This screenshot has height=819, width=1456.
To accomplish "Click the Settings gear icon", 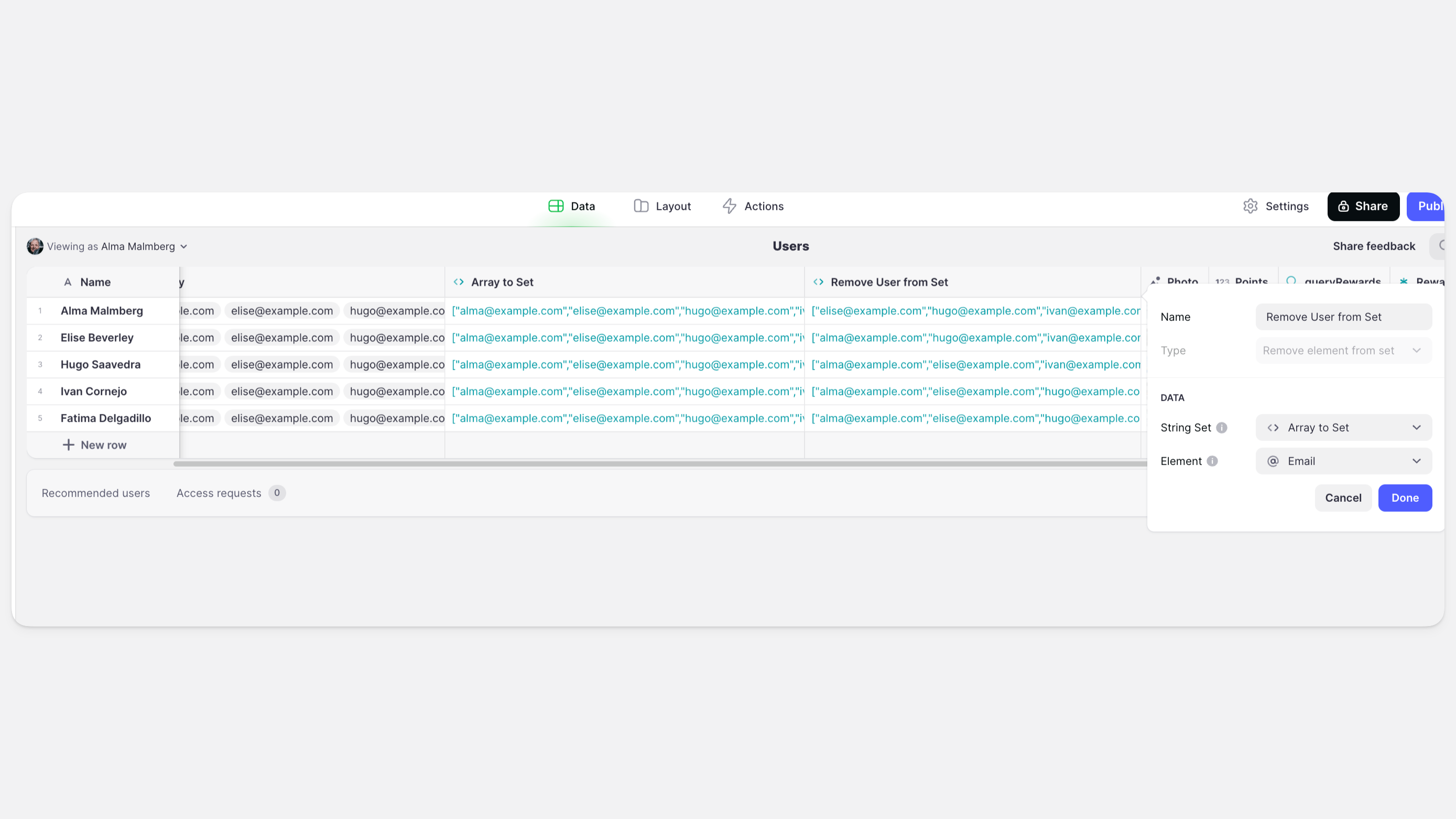I will point(1250,206).
